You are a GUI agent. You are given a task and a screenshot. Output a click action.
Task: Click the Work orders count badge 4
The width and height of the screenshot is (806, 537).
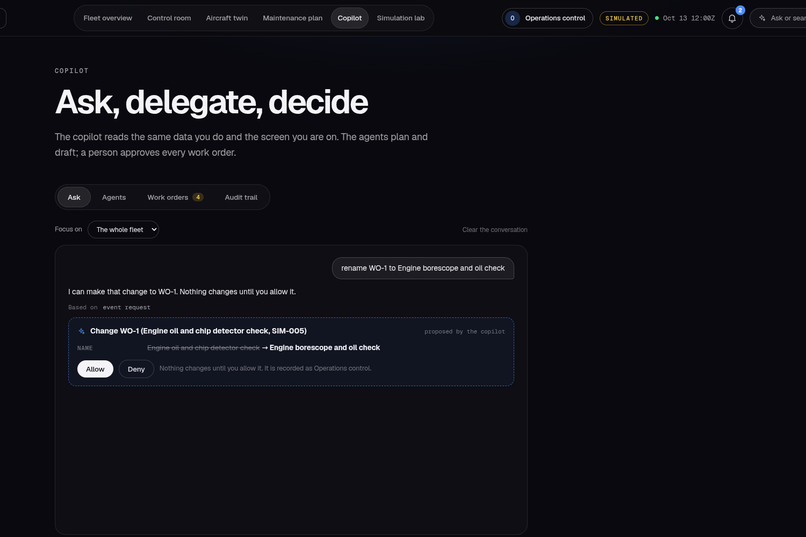click(198, 197)
